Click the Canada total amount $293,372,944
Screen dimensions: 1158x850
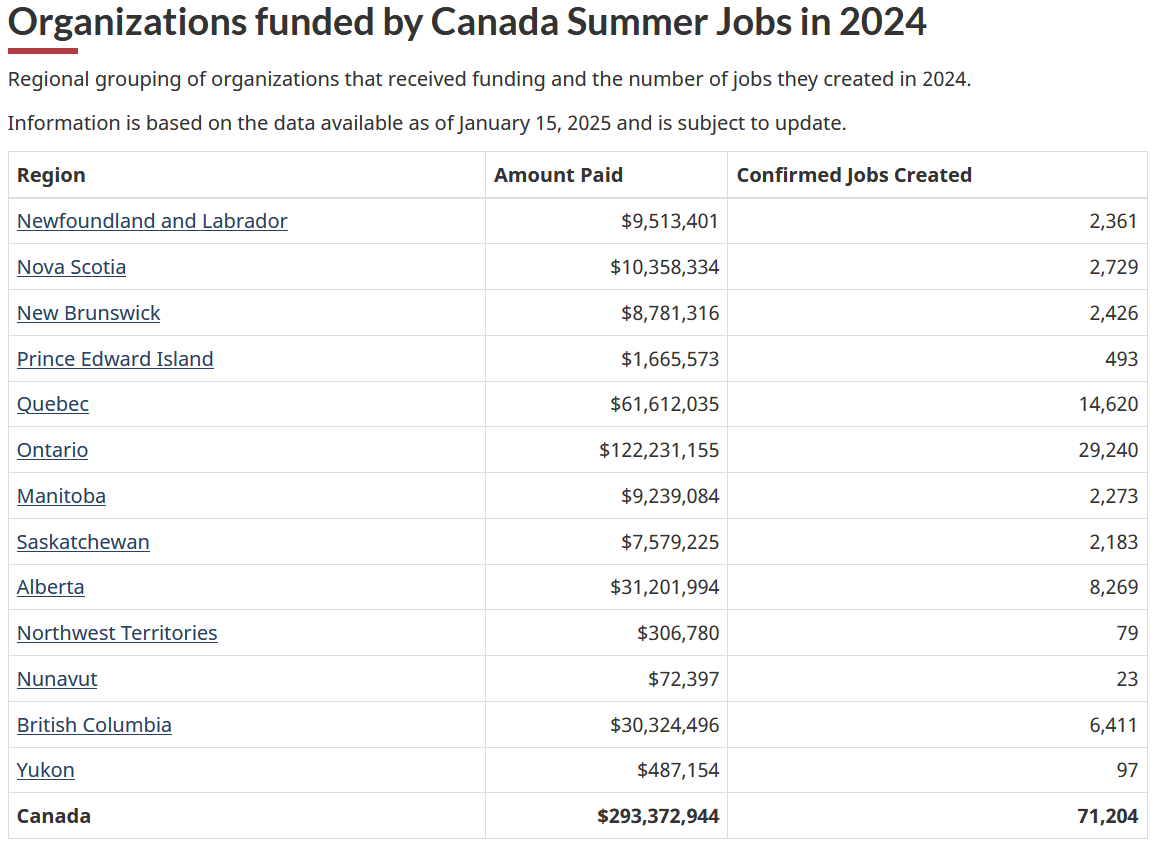(658, 816)
